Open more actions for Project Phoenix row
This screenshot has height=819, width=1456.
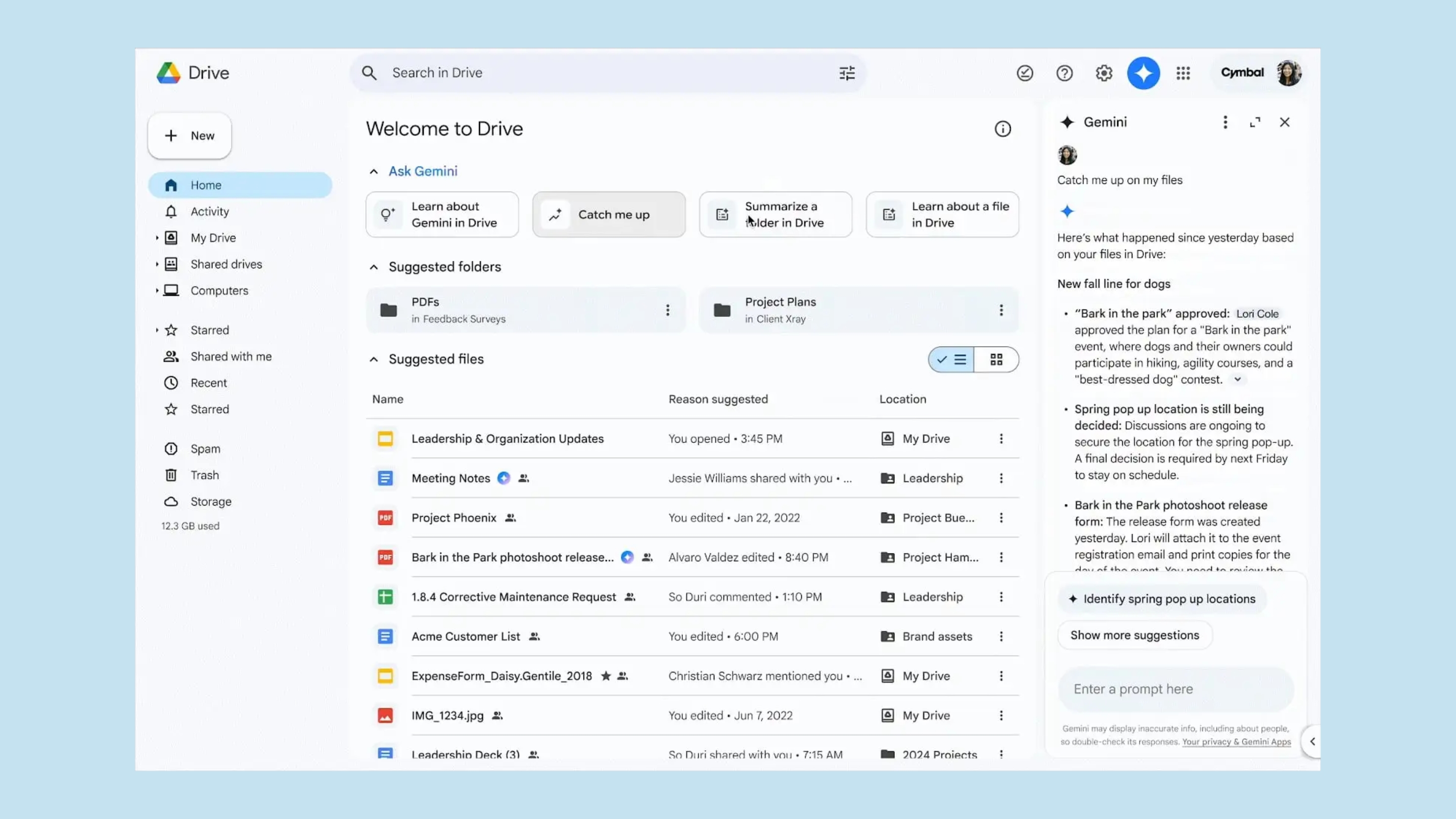pyautogui.click(x=1001, y=518)
